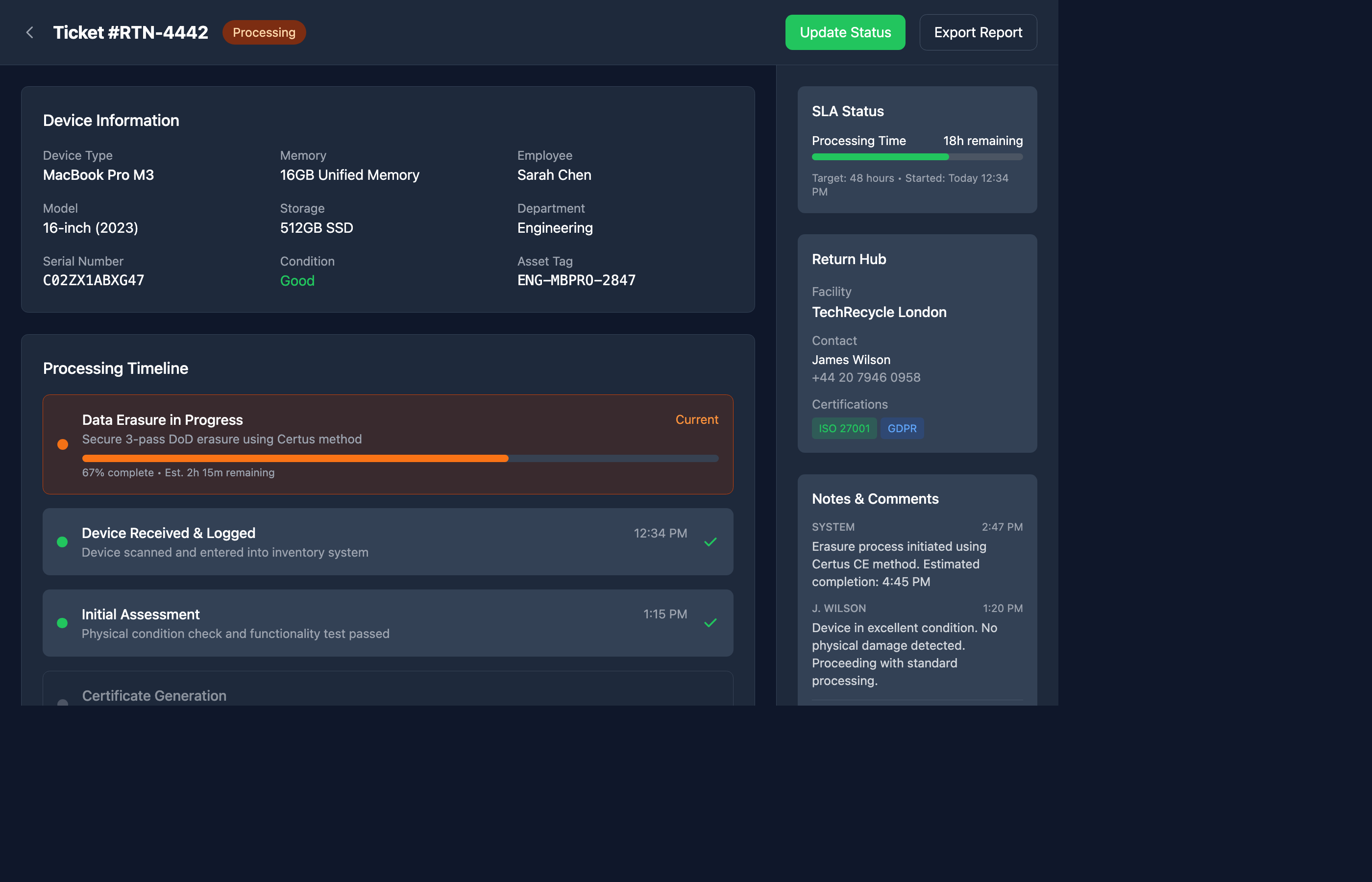
Task: Select the orange status dot on Data Erasure
Action: coord(63,444)
